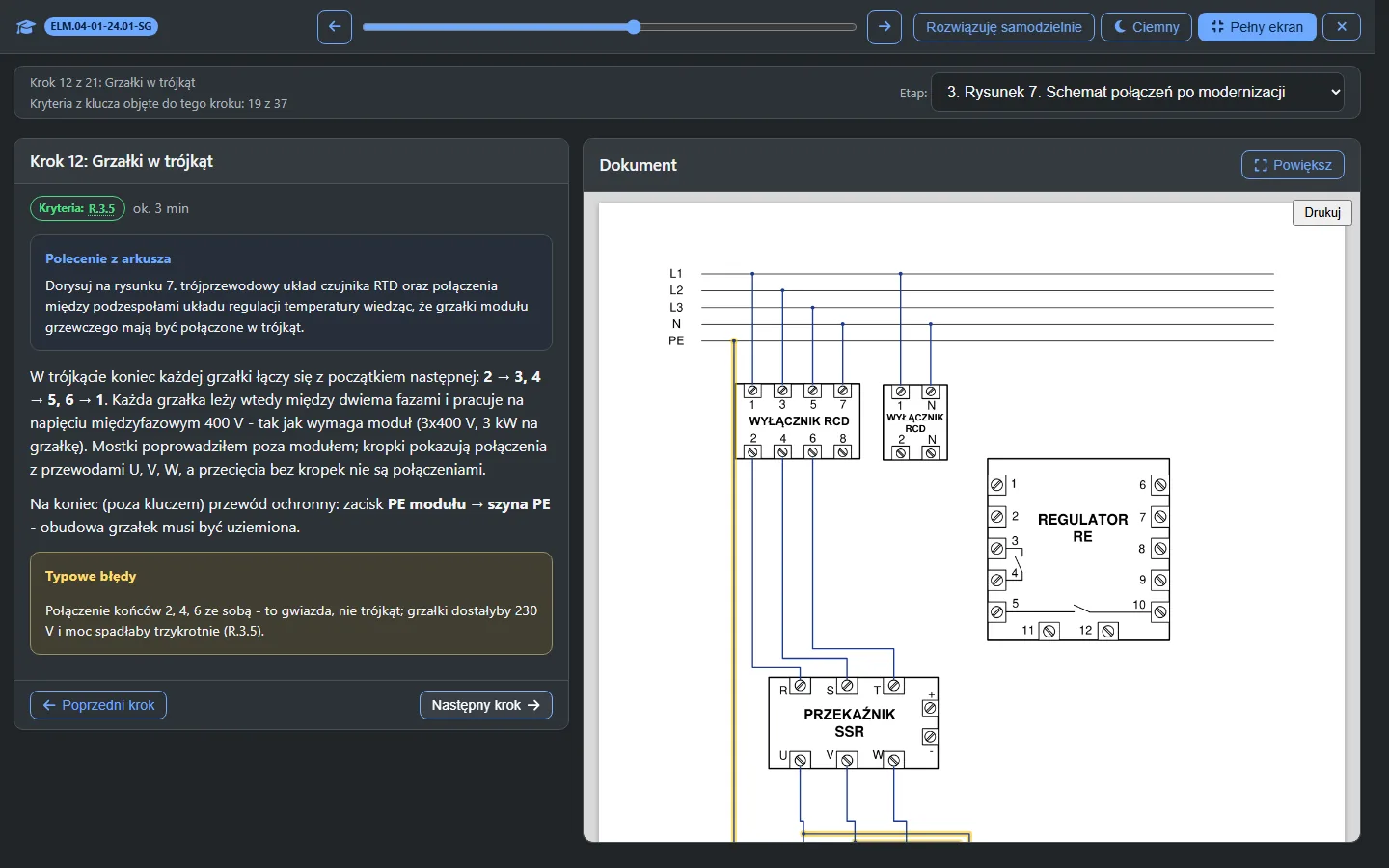Open the R.3.5 criteria link

pyautogui.click(x=101, y=208)
